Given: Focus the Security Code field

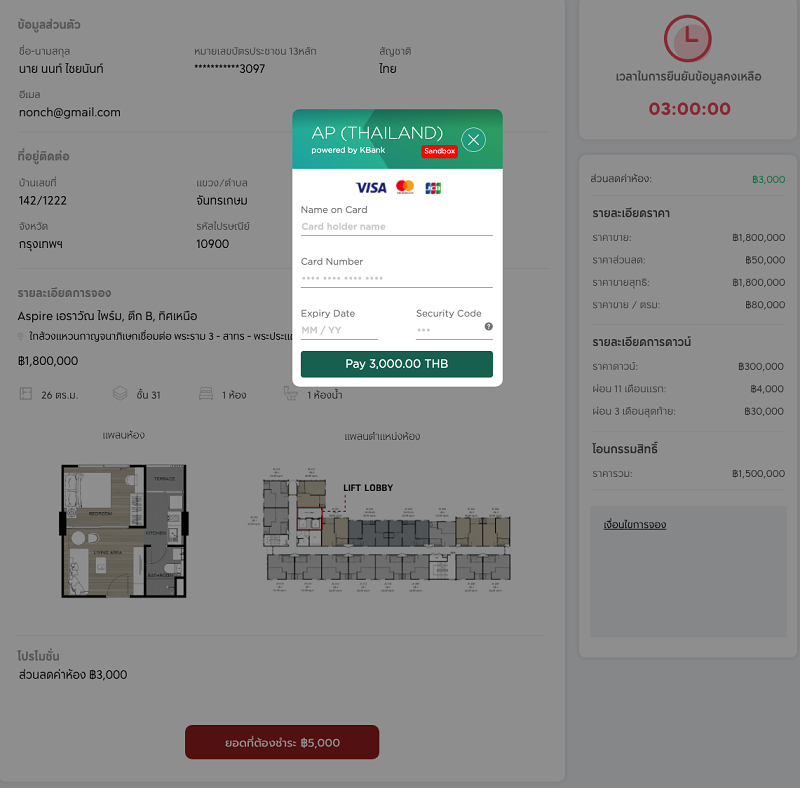Looking at the screenshot, I should coord(448,330).
